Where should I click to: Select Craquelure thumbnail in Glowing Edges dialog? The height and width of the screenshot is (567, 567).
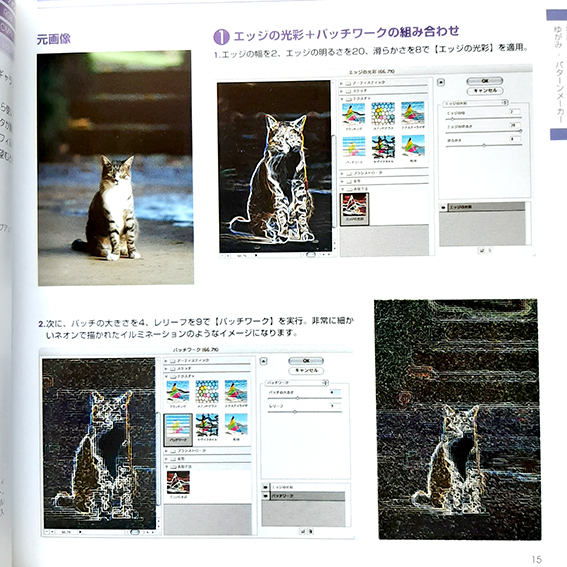[353, 113]
